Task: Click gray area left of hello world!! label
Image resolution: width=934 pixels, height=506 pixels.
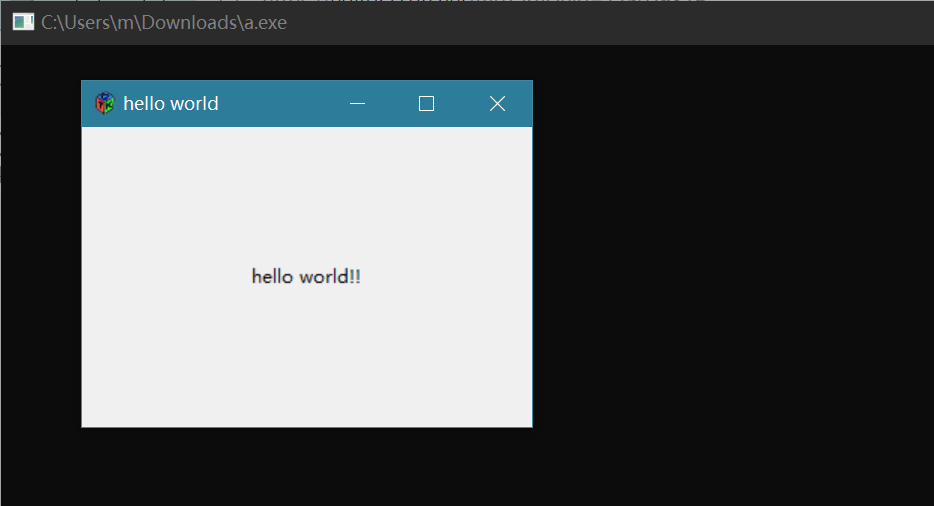Action: 160,277
